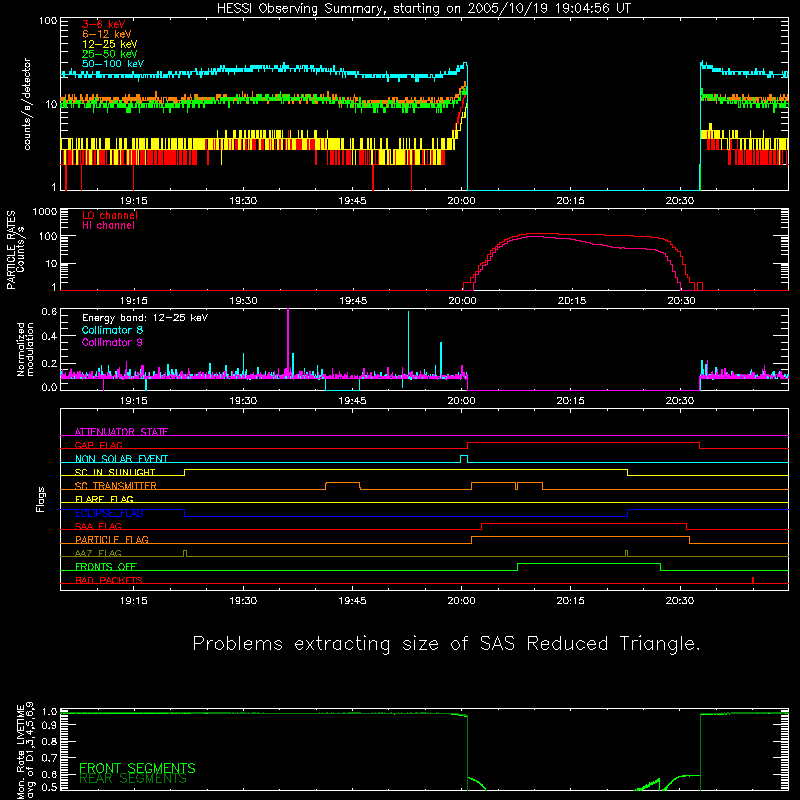Click the vertical Flags axis label
This screenshot has height=800, width=800.
pyautogui.click(x=40, y=499)
